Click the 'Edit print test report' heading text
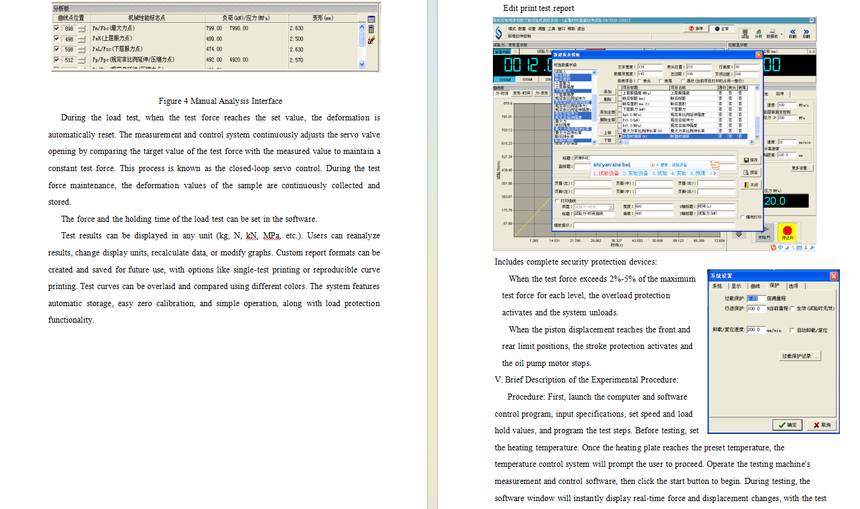Viewport: 860px width, 509px height. pyautogui.click(x=539, y=8)
